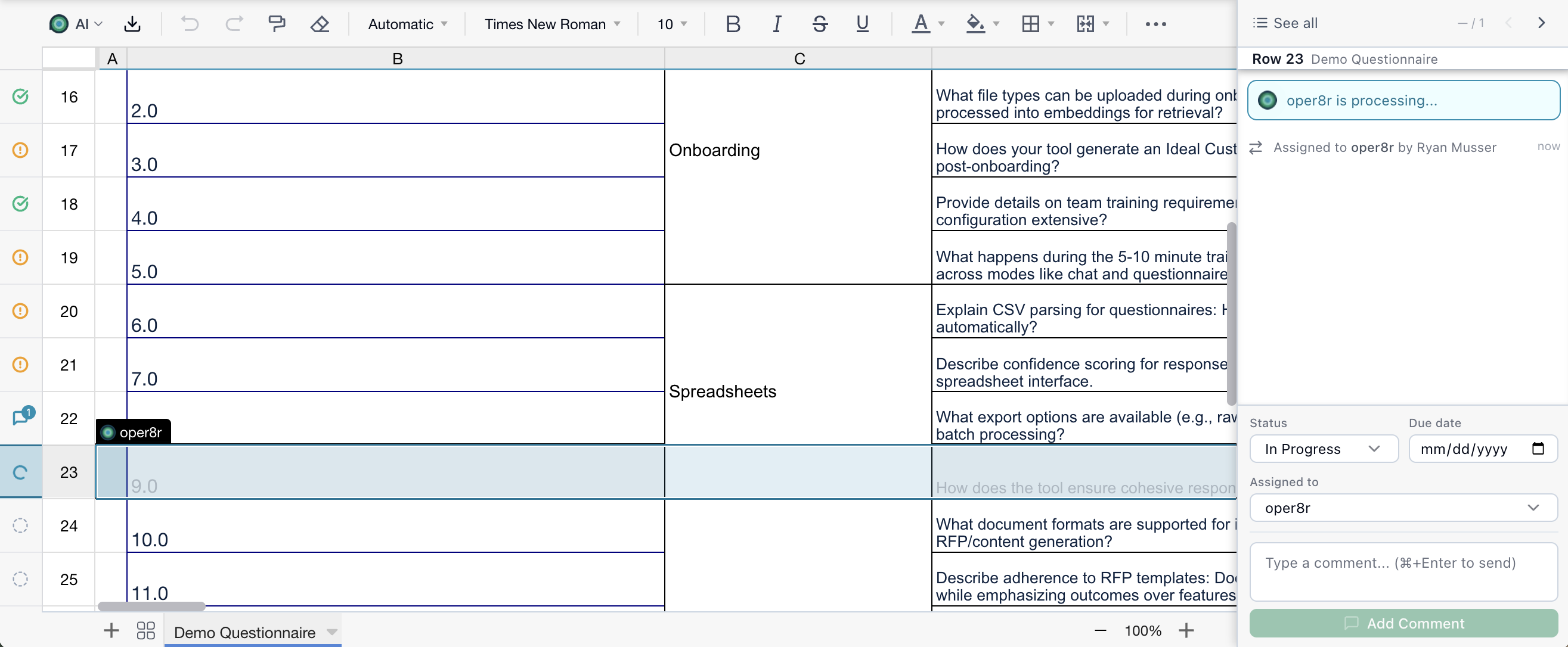
Task: Click See all in comments panel
Action: coord(1285,23)
